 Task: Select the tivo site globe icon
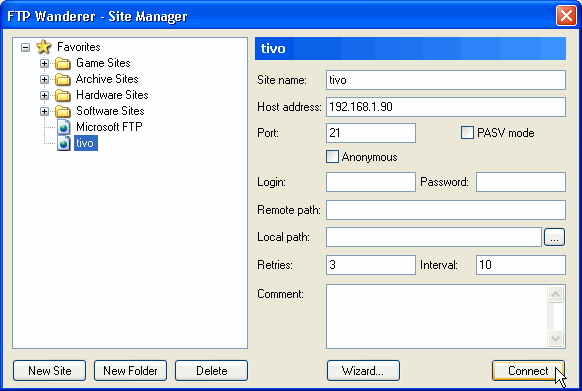[63, 143]
